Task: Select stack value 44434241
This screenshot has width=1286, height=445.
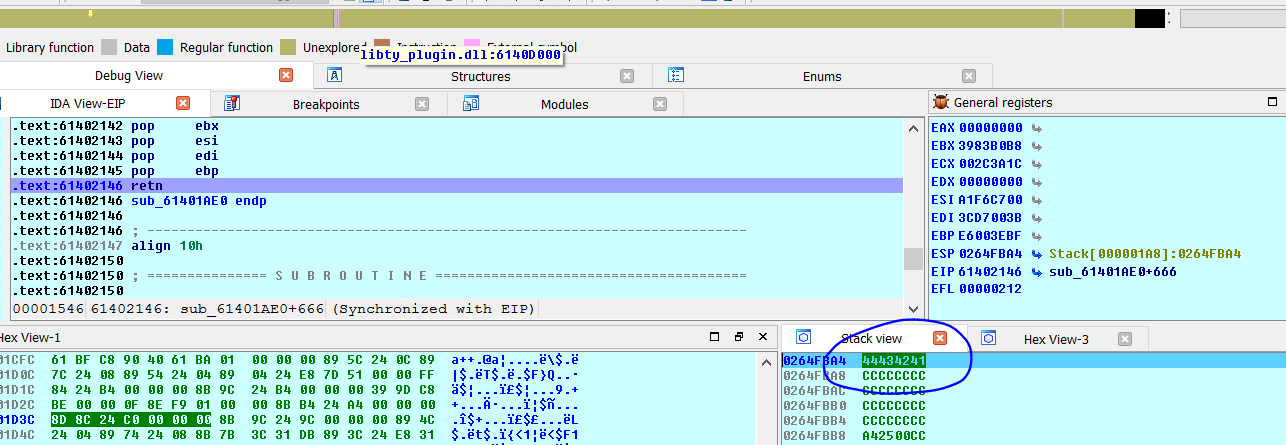Action: [893, 360]
